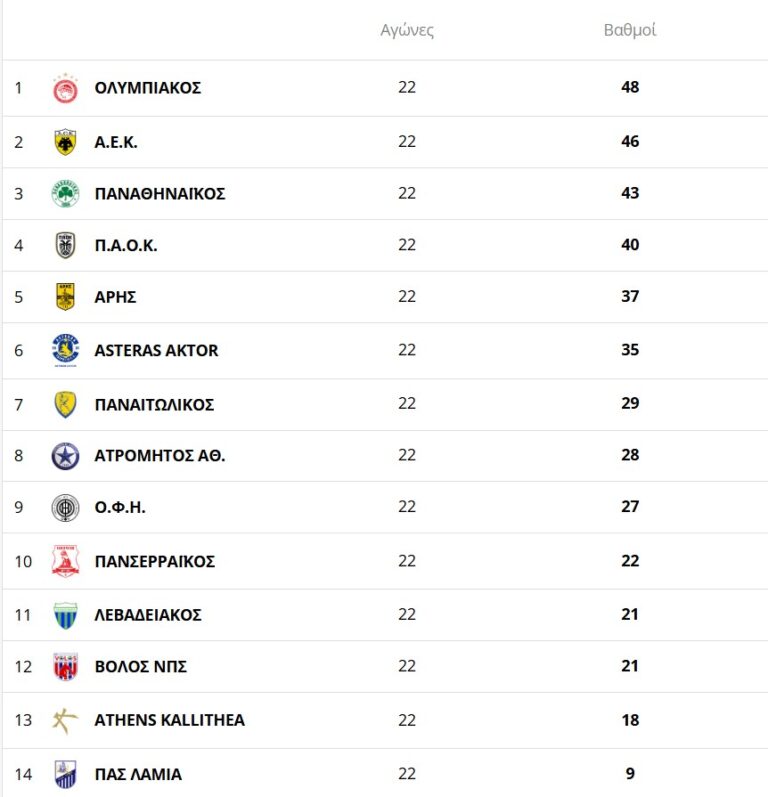Image resolution: width=768 pixels, height=797 pixels.
Task: Click the Levadiakos green striped shield
Action: click(x=65, y=615)
